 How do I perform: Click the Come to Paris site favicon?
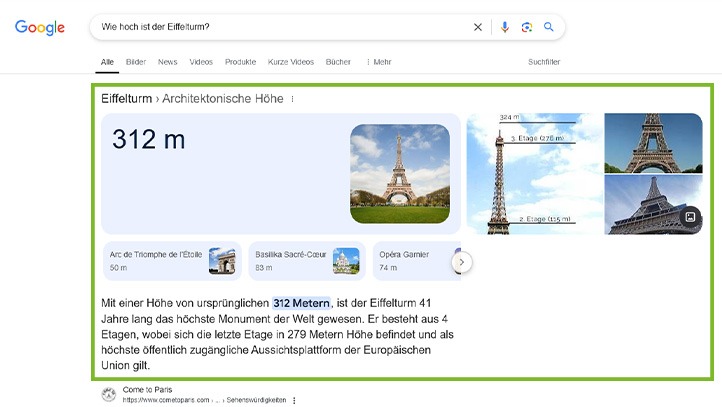pyautogui.click(x=109, y=395)
